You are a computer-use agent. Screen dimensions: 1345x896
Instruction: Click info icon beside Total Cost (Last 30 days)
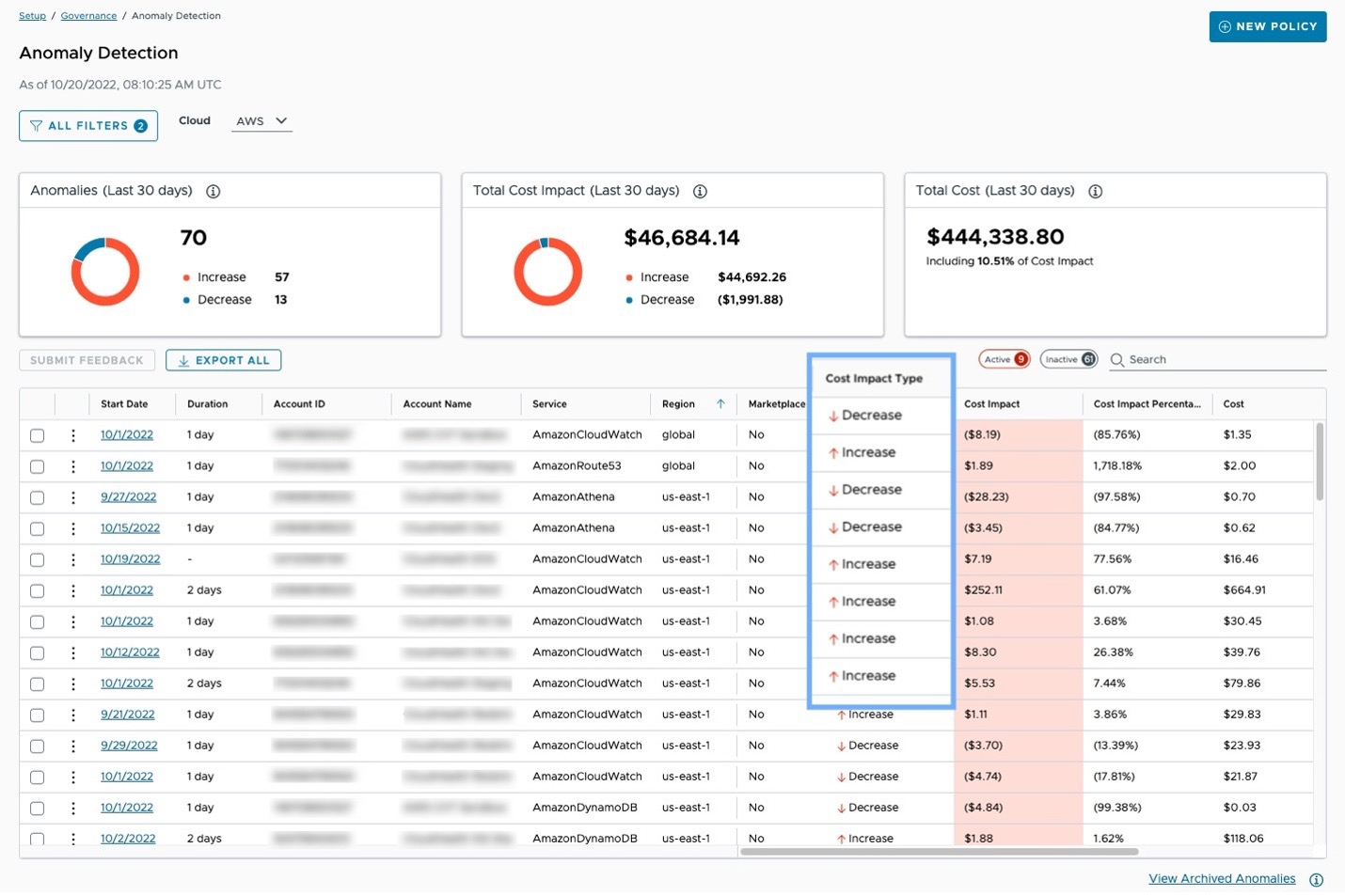[1095, 191]
